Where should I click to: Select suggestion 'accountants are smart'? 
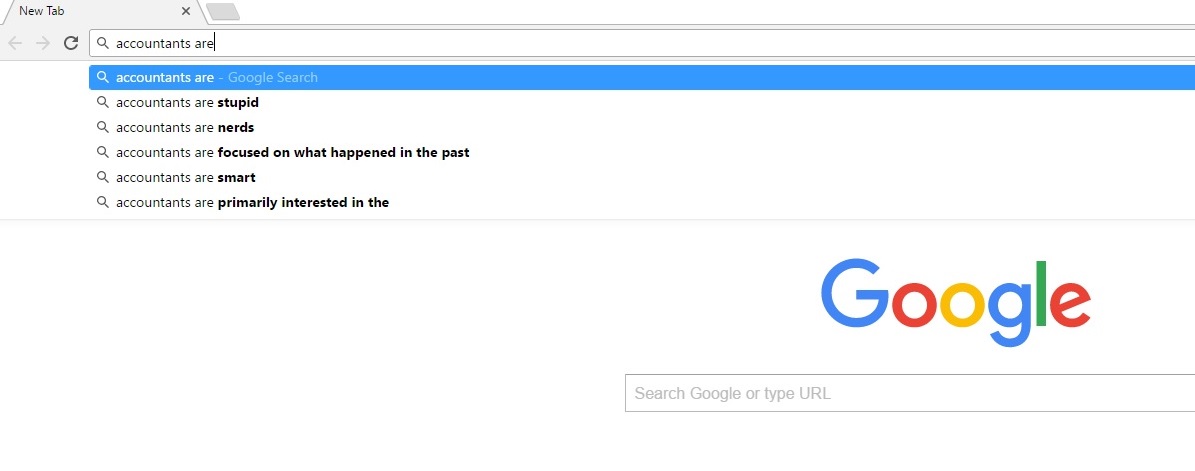642,178
